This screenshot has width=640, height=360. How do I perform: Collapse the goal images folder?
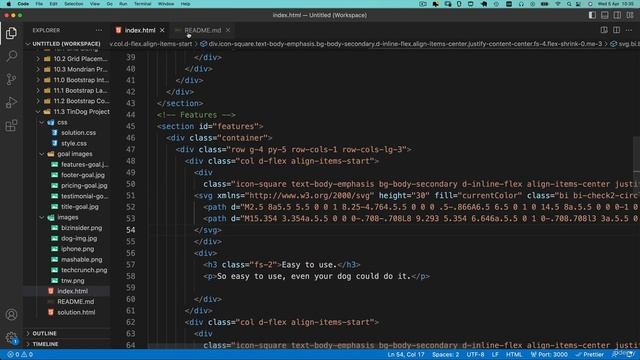(x=67, y=154)
